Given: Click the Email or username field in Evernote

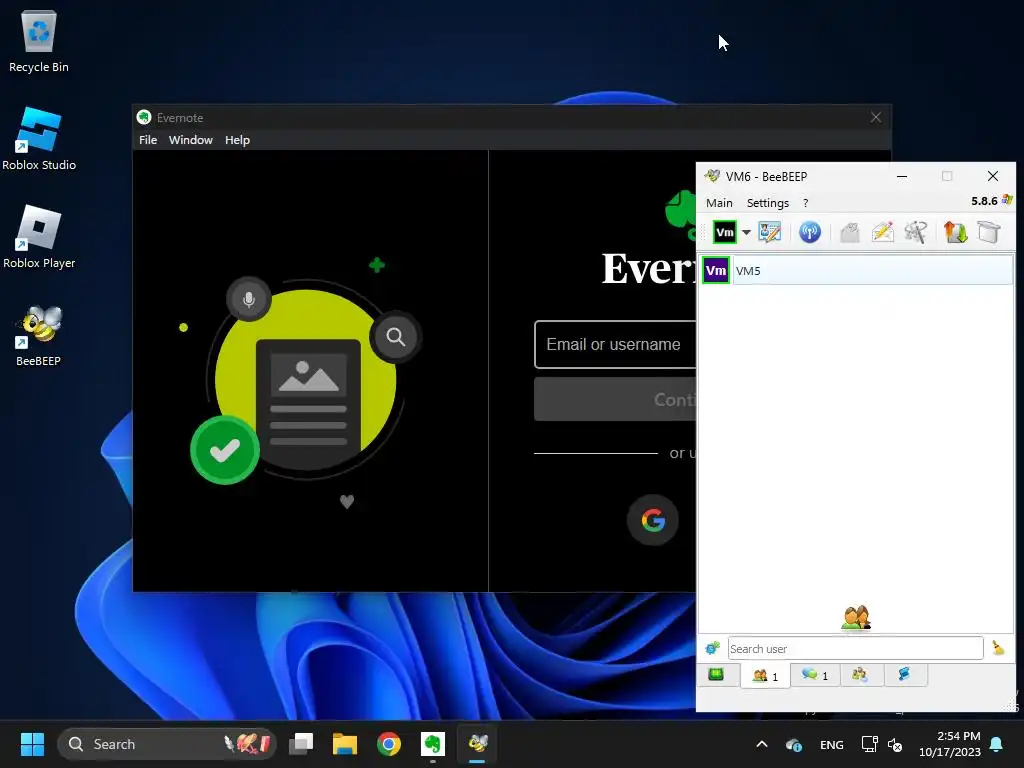Looking at the screenshot, I should click(616, 344).
